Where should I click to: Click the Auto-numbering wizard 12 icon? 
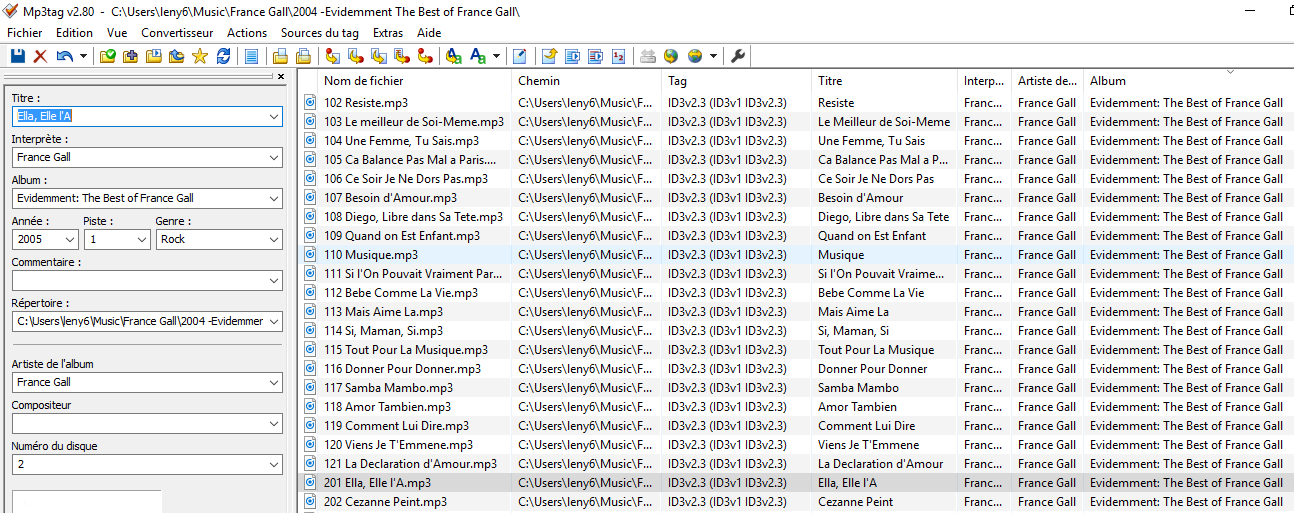[618, 56]
